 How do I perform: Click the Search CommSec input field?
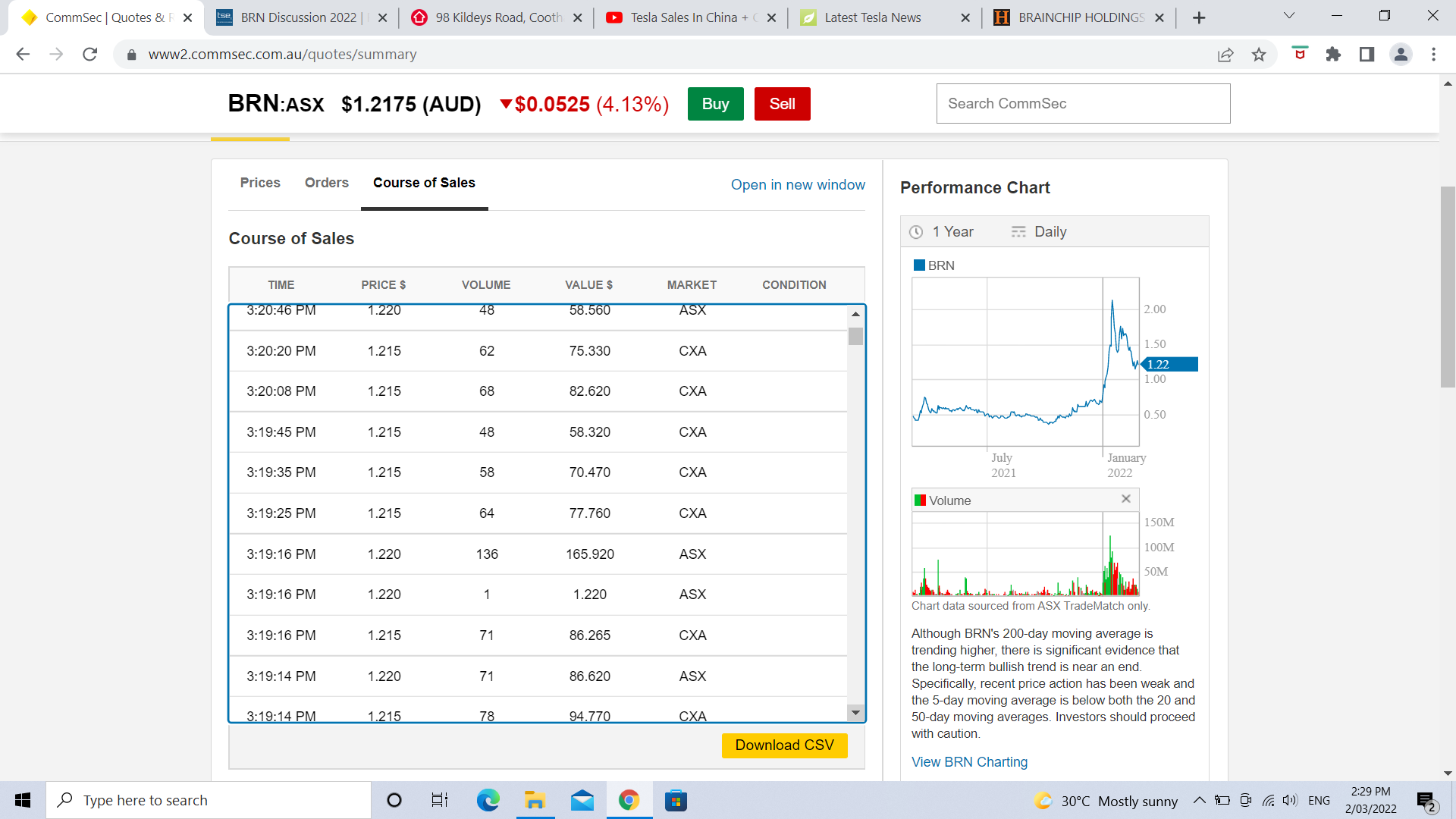[x=1083, y=104]
